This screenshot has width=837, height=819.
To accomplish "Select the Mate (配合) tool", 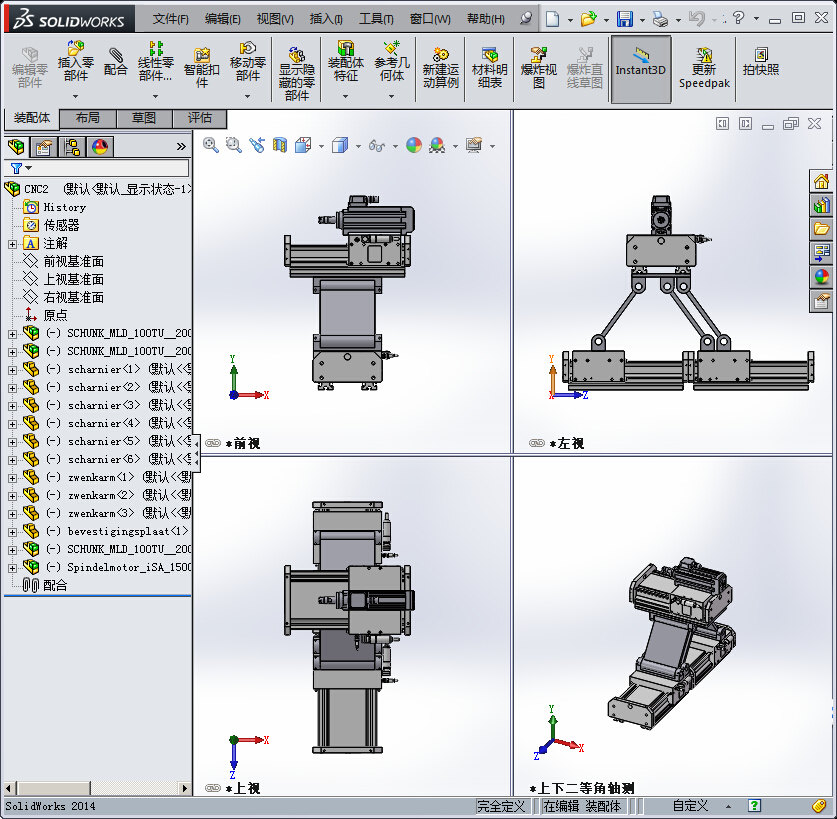I will click(x=116, y=61).
